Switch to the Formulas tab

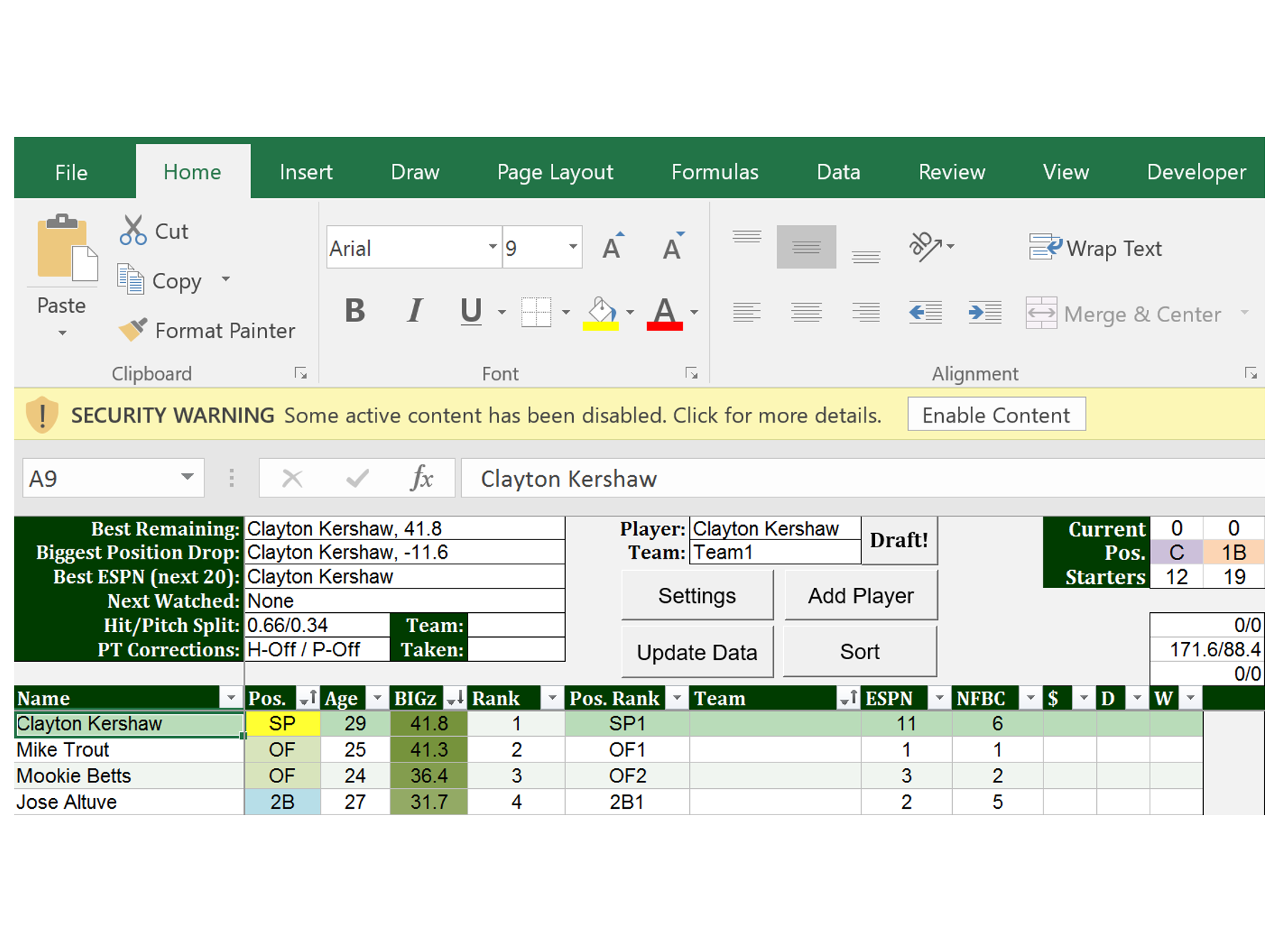click(715, 172)
